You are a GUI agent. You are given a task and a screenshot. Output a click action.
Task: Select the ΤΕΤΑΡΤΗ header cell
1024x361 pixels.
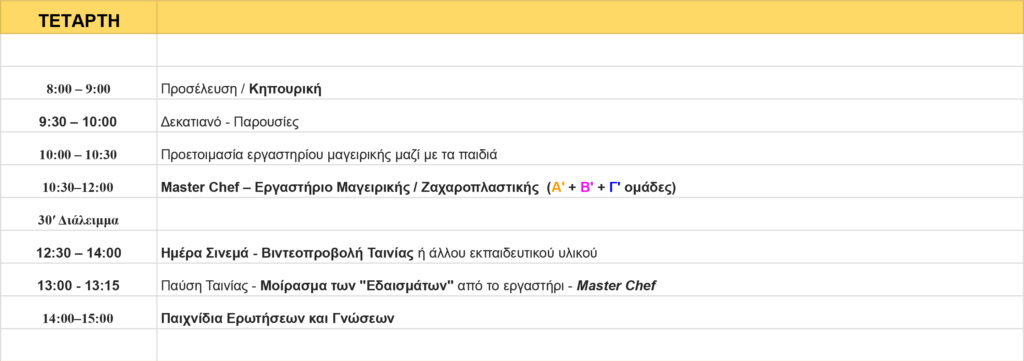point(78,18)
